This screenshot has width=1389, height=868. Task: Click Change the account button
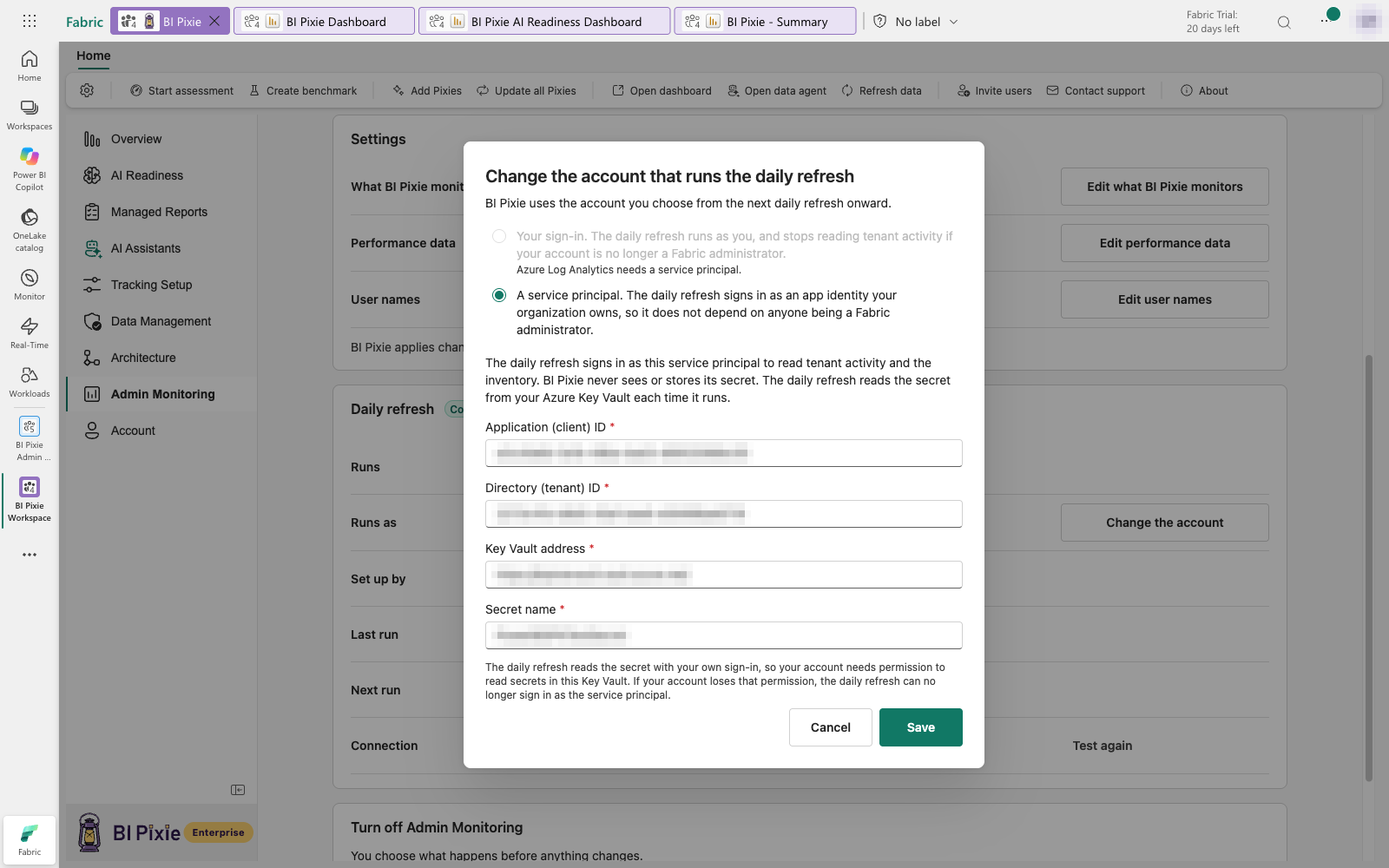click(x=1165, y=523)
